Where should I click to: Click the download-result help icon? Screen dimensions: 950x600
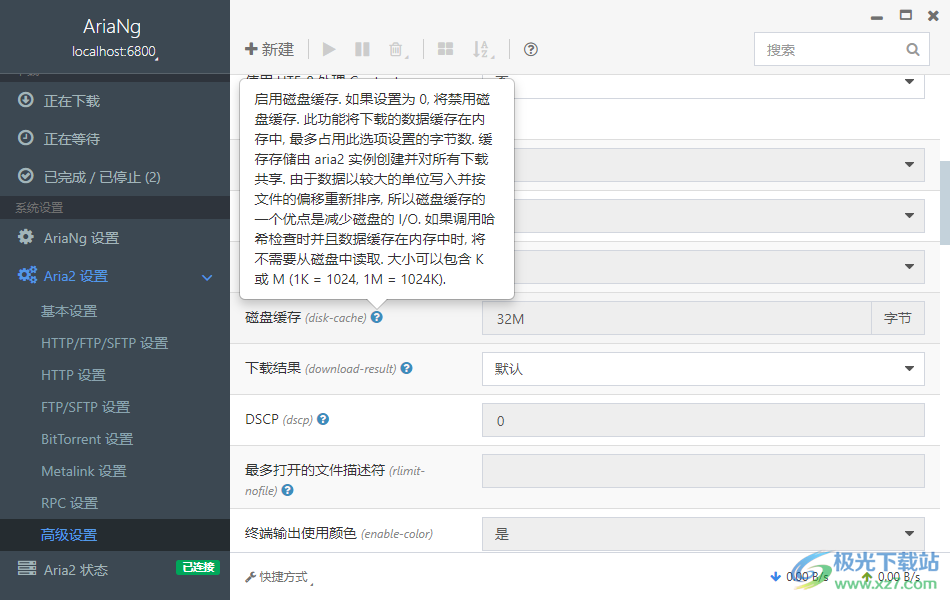click(407, 368)
